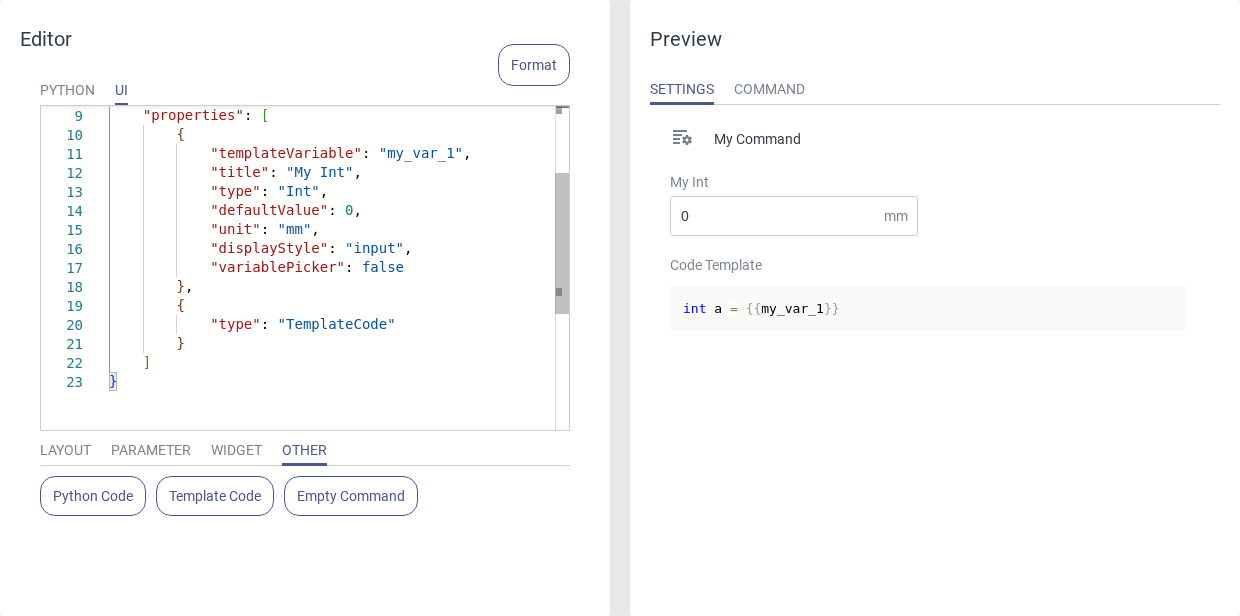Insert the Empty Command snippet
Screen dimensions: 1240x616
(351, 496)
